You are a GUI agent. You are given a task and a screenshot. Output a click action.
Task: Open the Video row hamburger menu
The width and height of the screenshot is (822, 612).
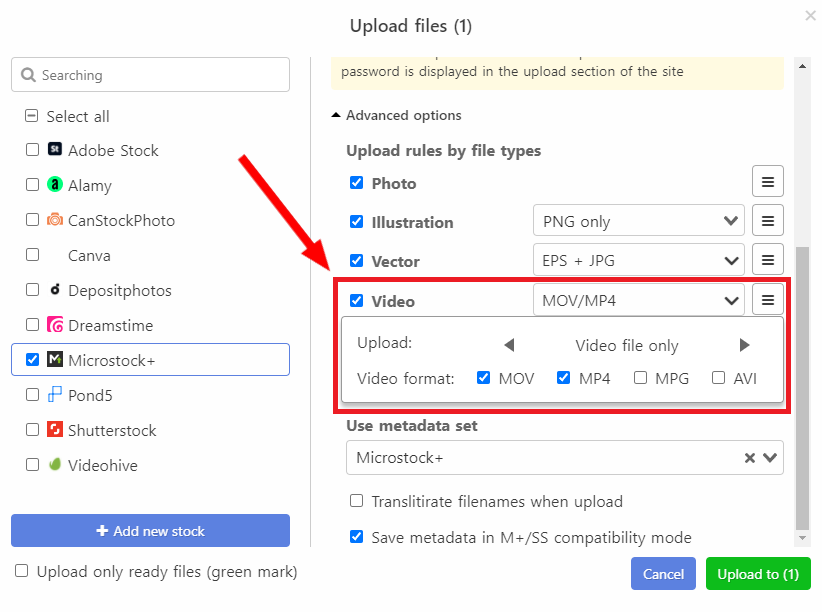click(767, 299)
